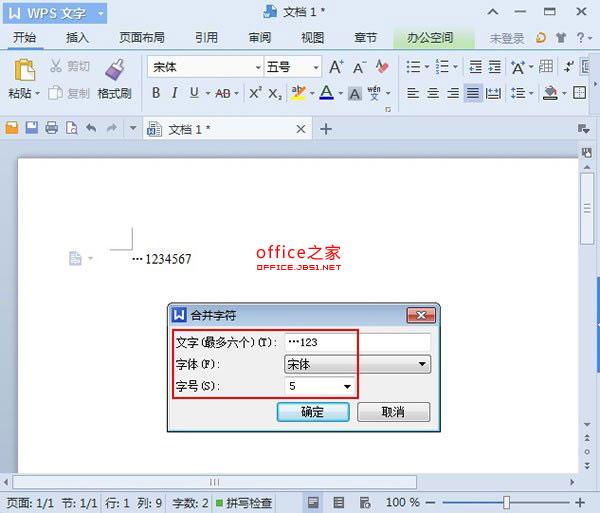
Task: Apply text highlight color
Action: click(298, 93)
